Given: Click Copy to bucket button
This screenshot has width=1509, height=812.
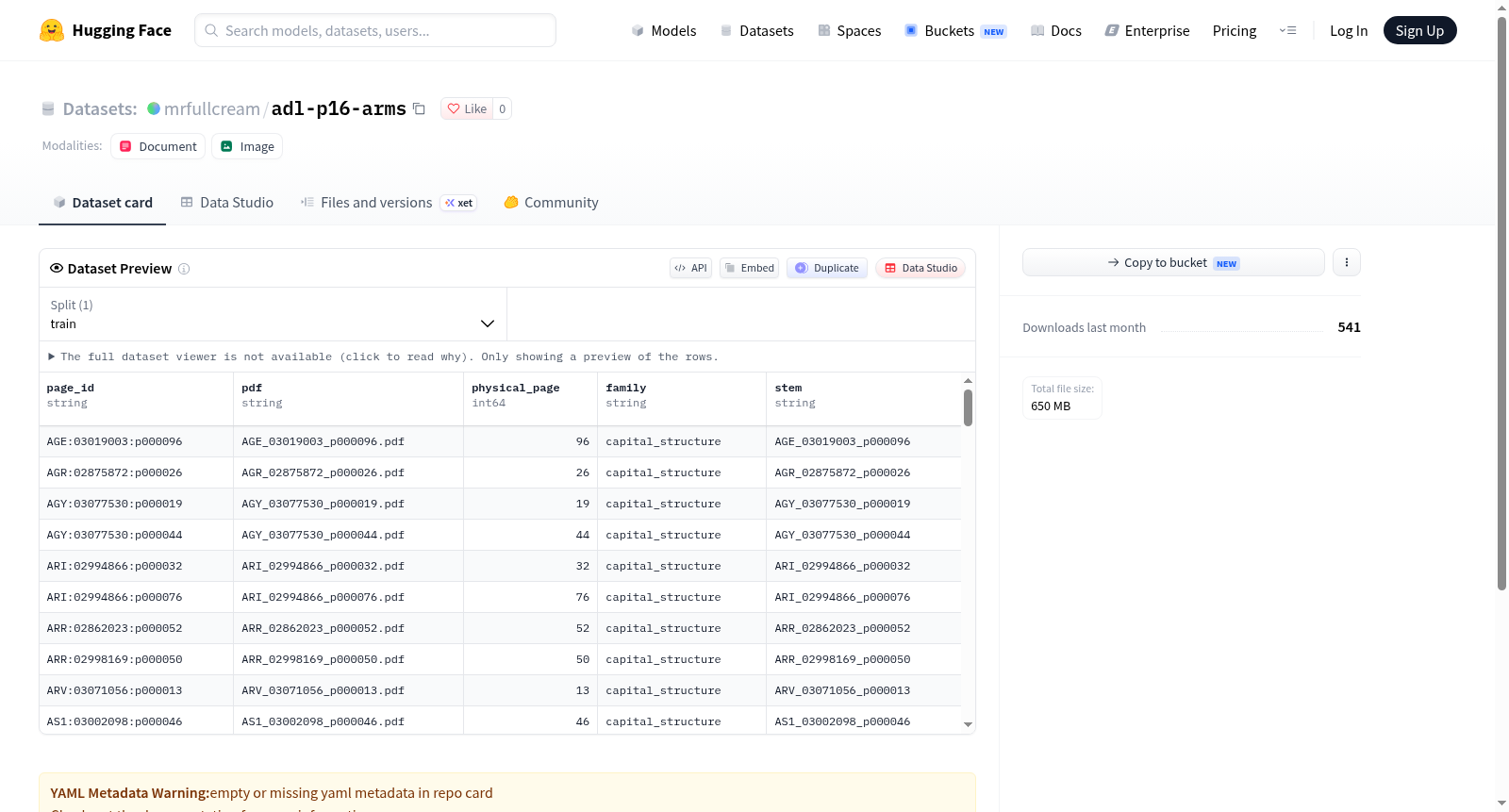Looking at the screenshot, I should [1173, 262].
